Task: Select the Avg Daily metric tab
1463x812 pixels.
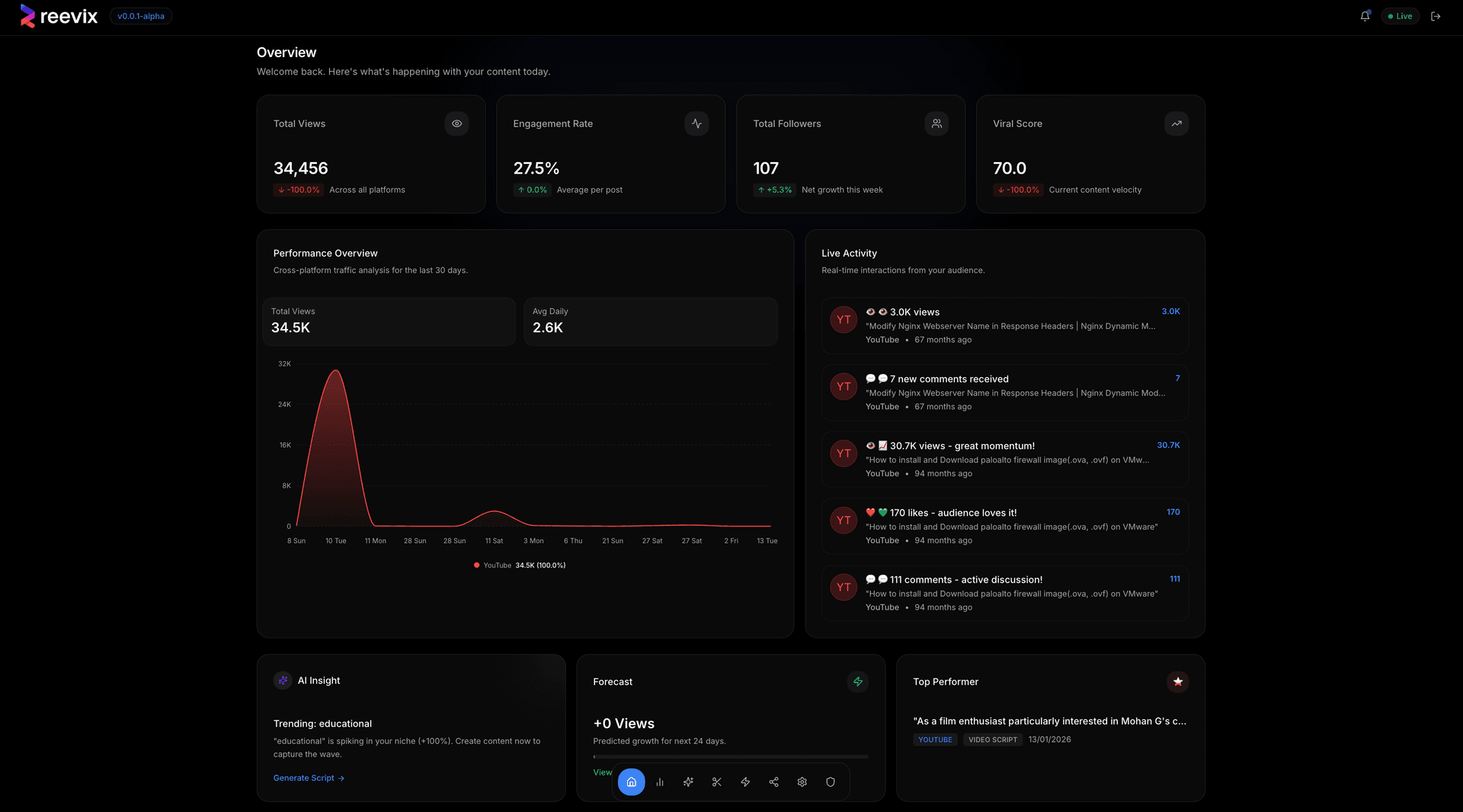Action: 649,321
